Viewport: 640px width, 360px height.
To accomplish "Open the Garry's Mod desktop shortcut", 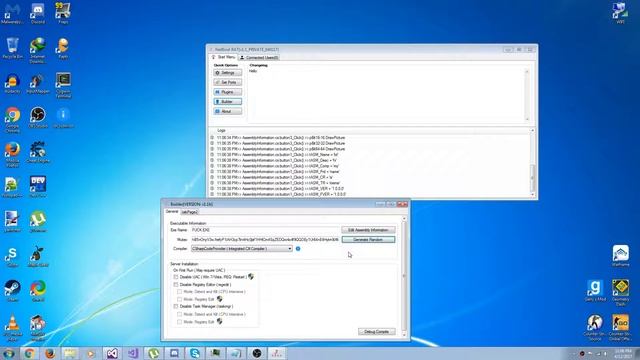I will [595, 291].
